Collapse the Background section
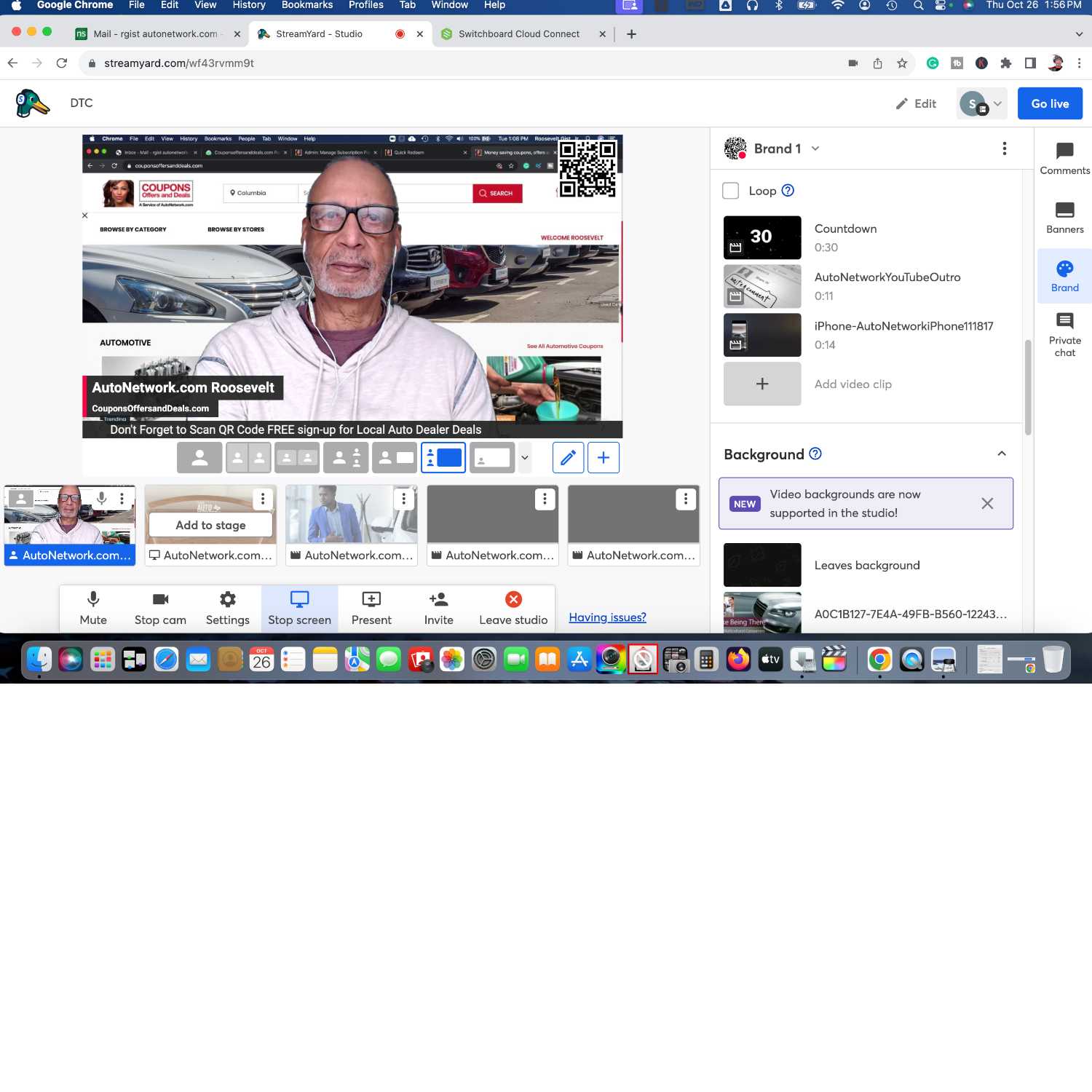The height and width of the screenshot is (1092, 1092). [1002, 454]
